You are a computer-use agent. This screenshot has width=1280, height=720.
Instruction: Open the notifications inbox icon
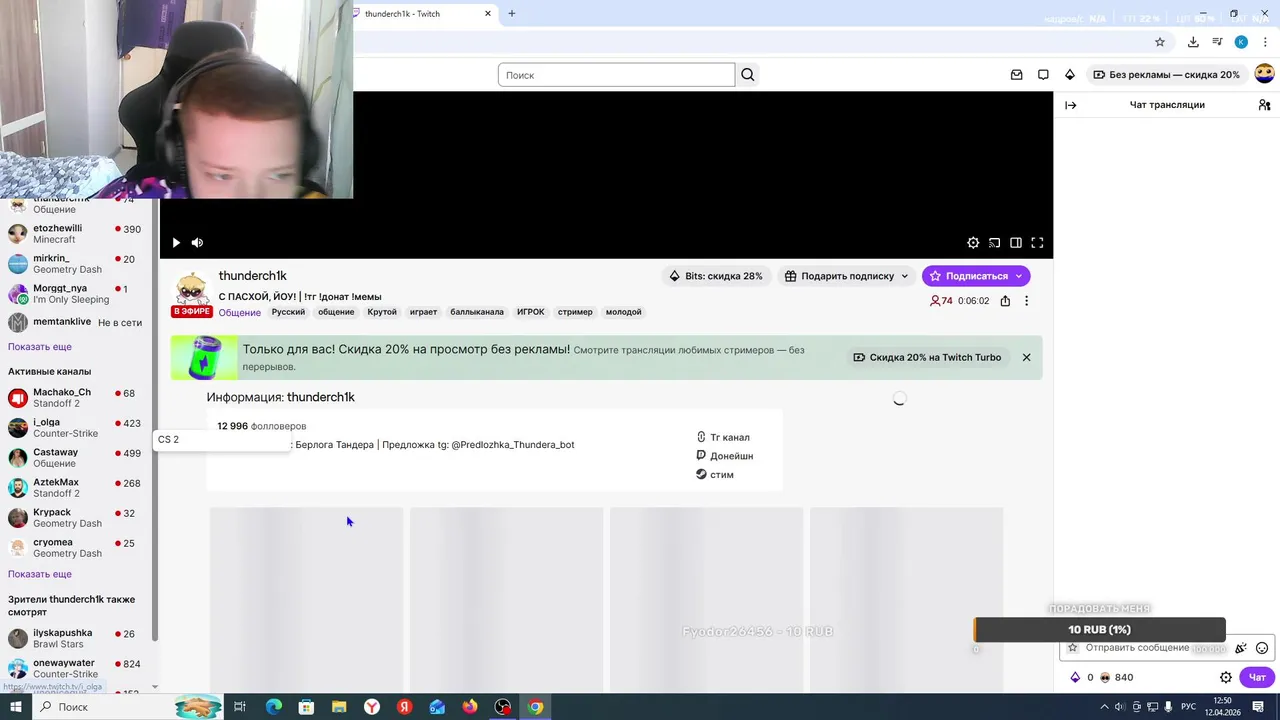pyautogui.click(x=1016, y=75)
